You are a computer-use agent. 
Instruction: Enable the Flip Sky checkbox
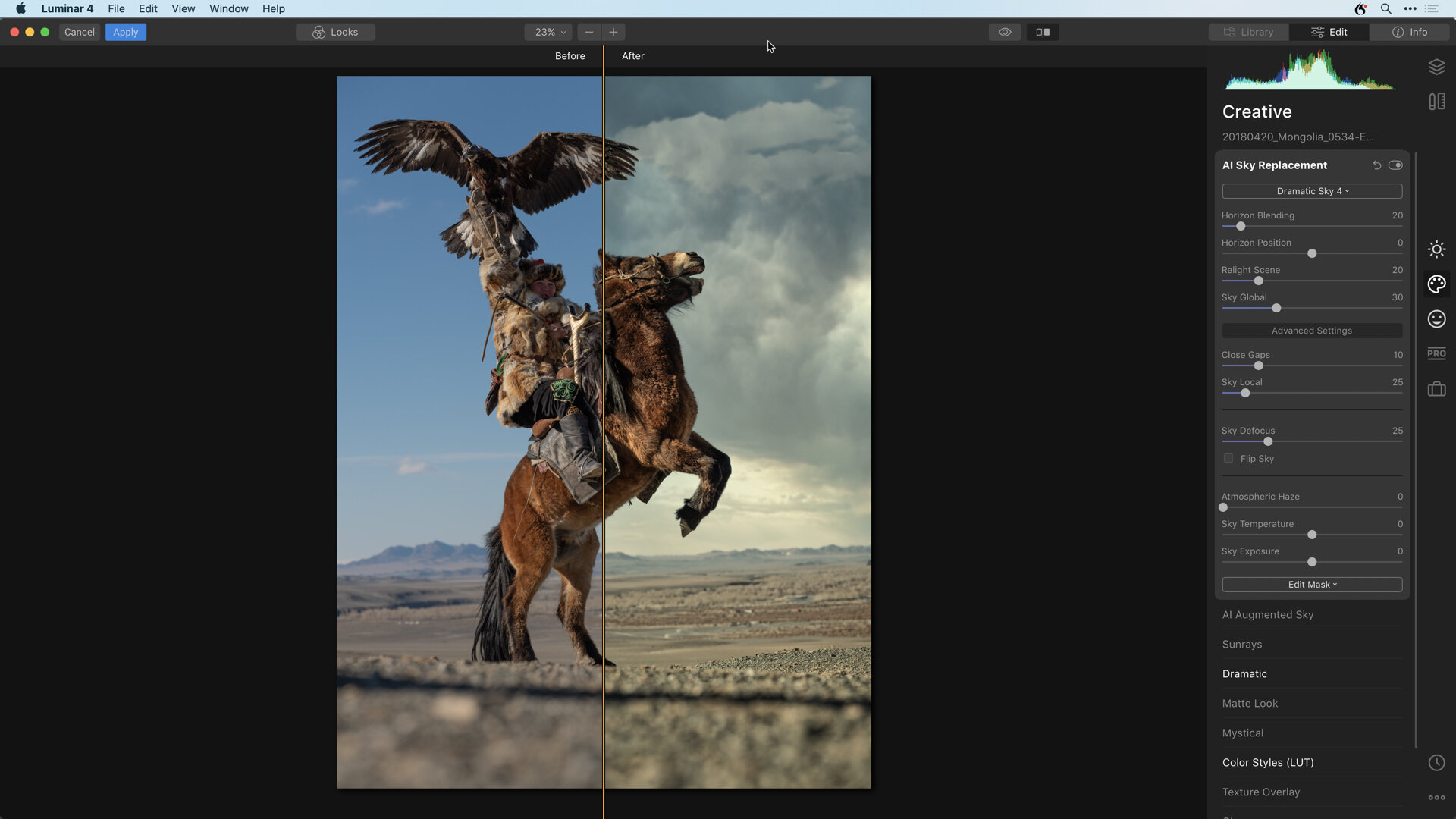tap(1228, 459)
